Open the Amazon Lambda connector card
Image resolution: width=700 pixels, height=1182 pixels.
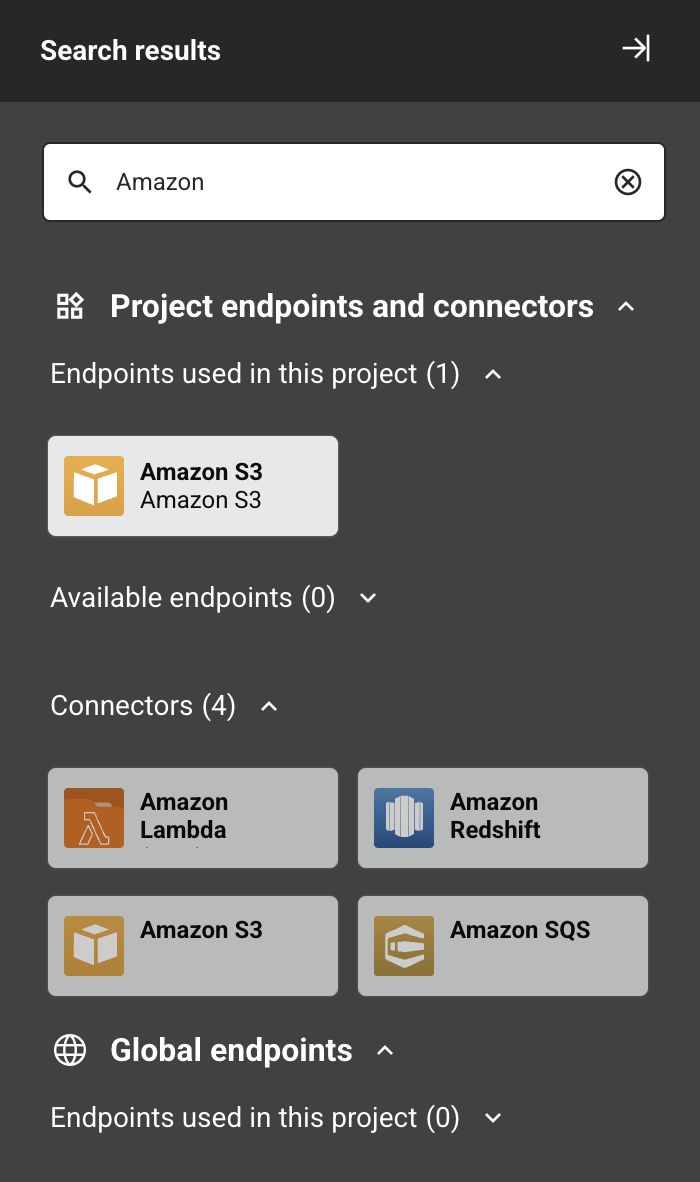pyautogui.click(x=193, y=817)
